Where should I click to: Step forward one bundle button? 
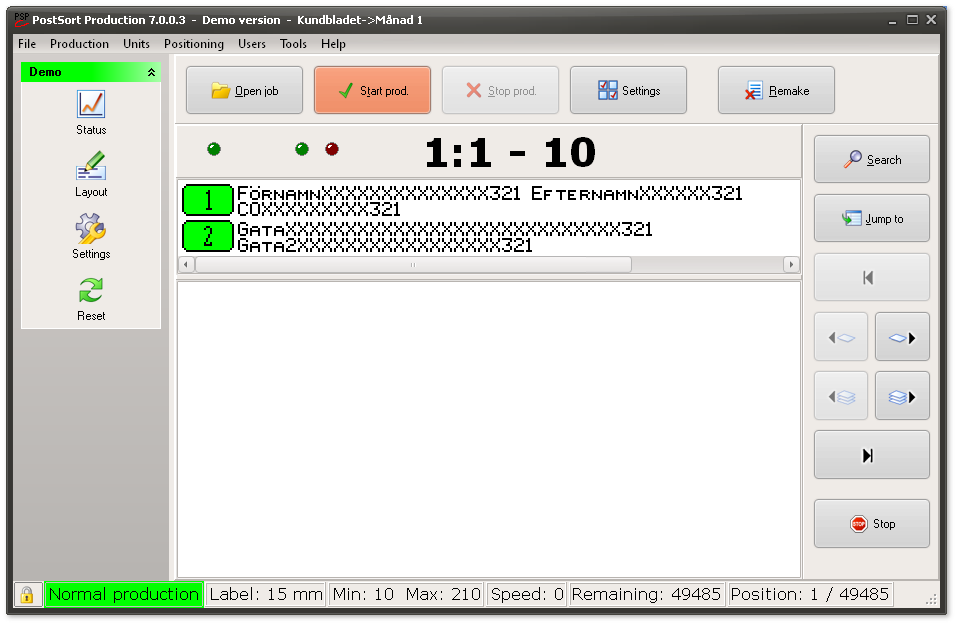pos(902,396)
